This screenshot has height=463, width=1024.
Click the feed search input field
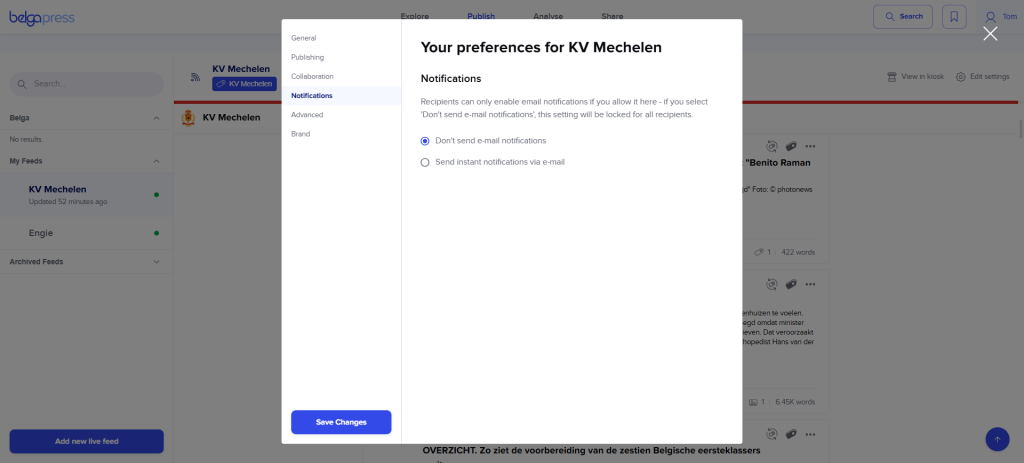click(x=86, y=84)
